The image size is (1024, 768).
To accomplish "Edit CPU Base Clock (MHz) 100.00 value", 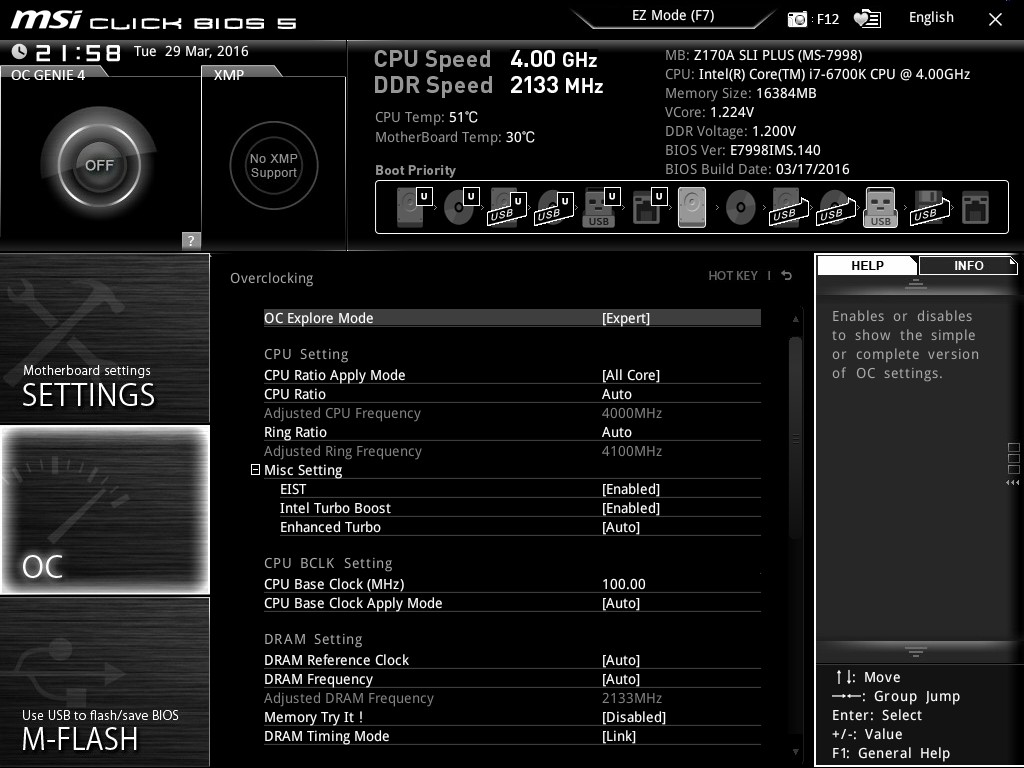I will 512,584.
